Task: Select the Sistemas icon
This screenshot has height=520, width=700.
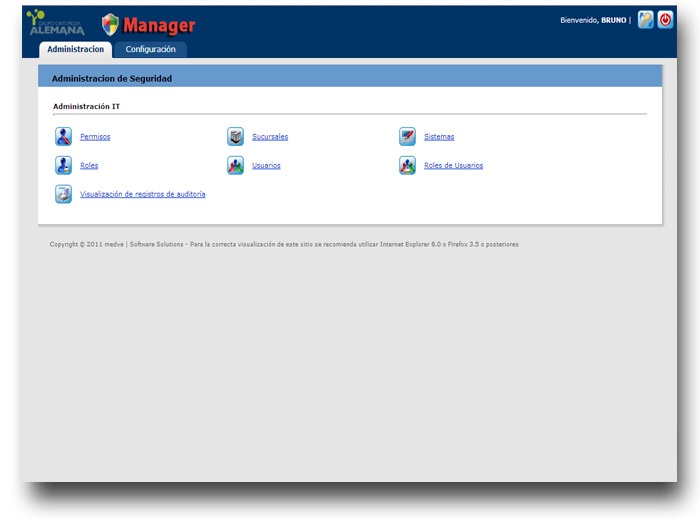Action: point(407,137)
